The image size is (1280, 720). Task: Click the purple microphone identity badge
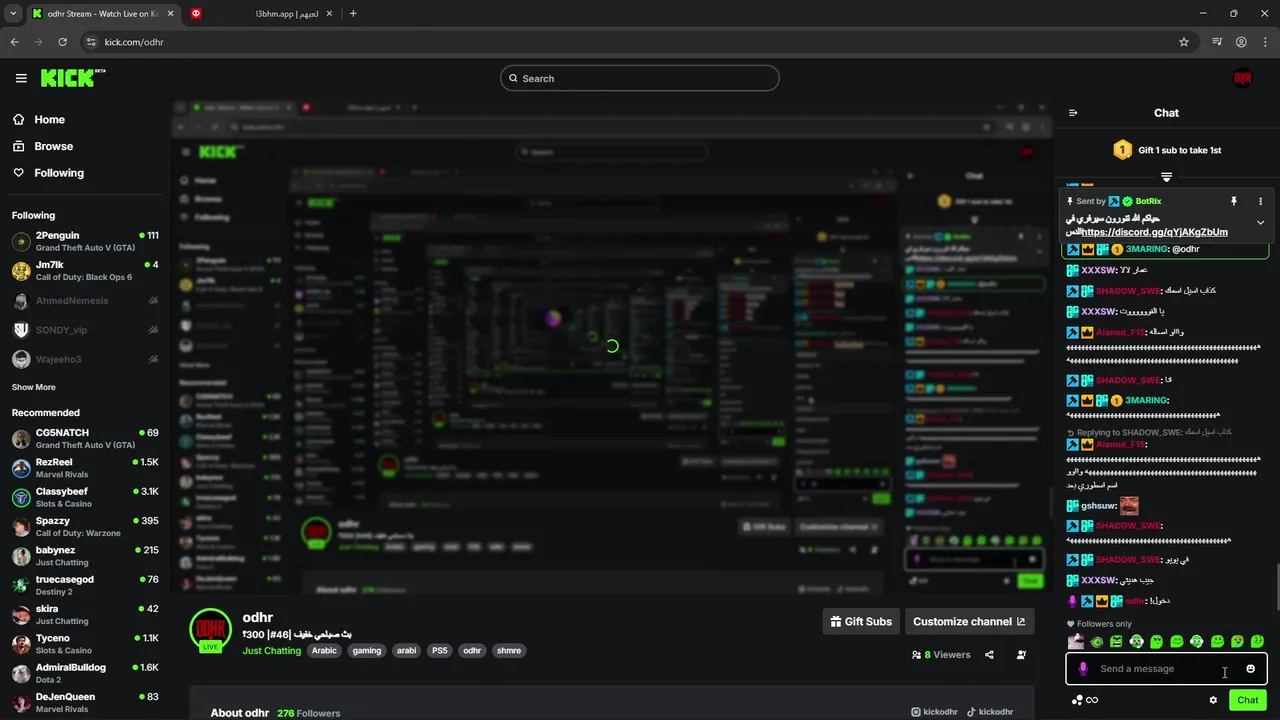pyautogui.click(x=1083, y=669)
